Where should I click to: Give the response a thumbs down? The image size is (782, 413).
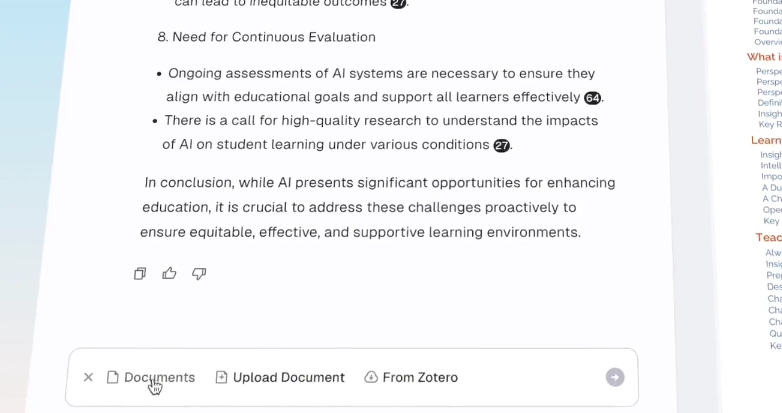[199, 273]
